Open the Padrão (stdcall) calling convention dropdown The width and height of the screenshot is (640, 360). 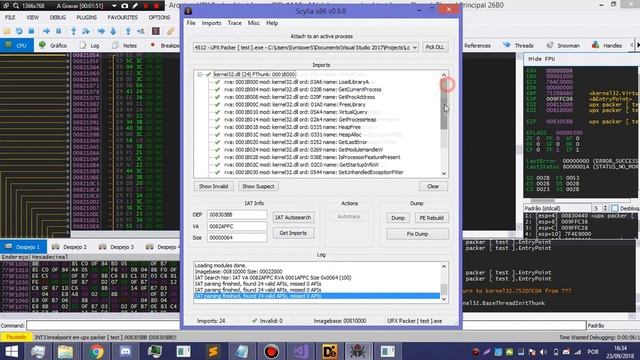coord(557,208)
